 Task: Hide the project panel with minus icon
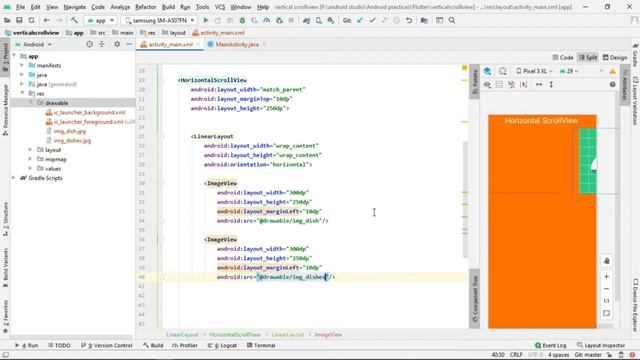129,44
